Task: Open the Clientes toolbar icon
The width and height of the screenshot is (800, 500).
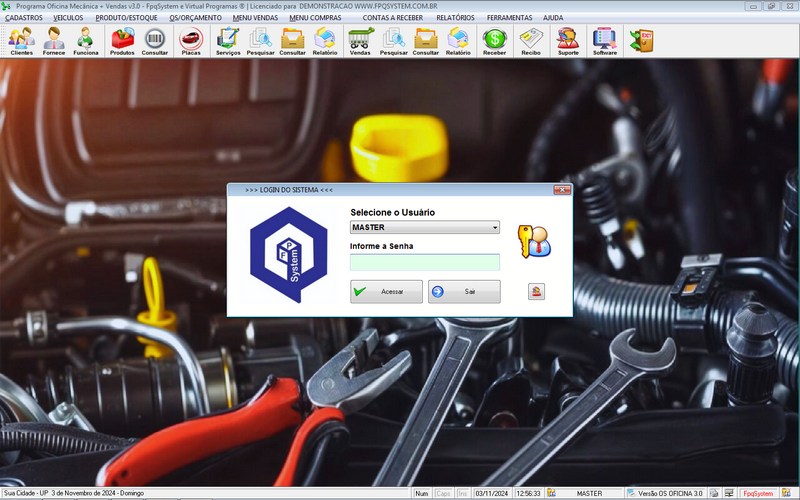Action: point(21,41)
